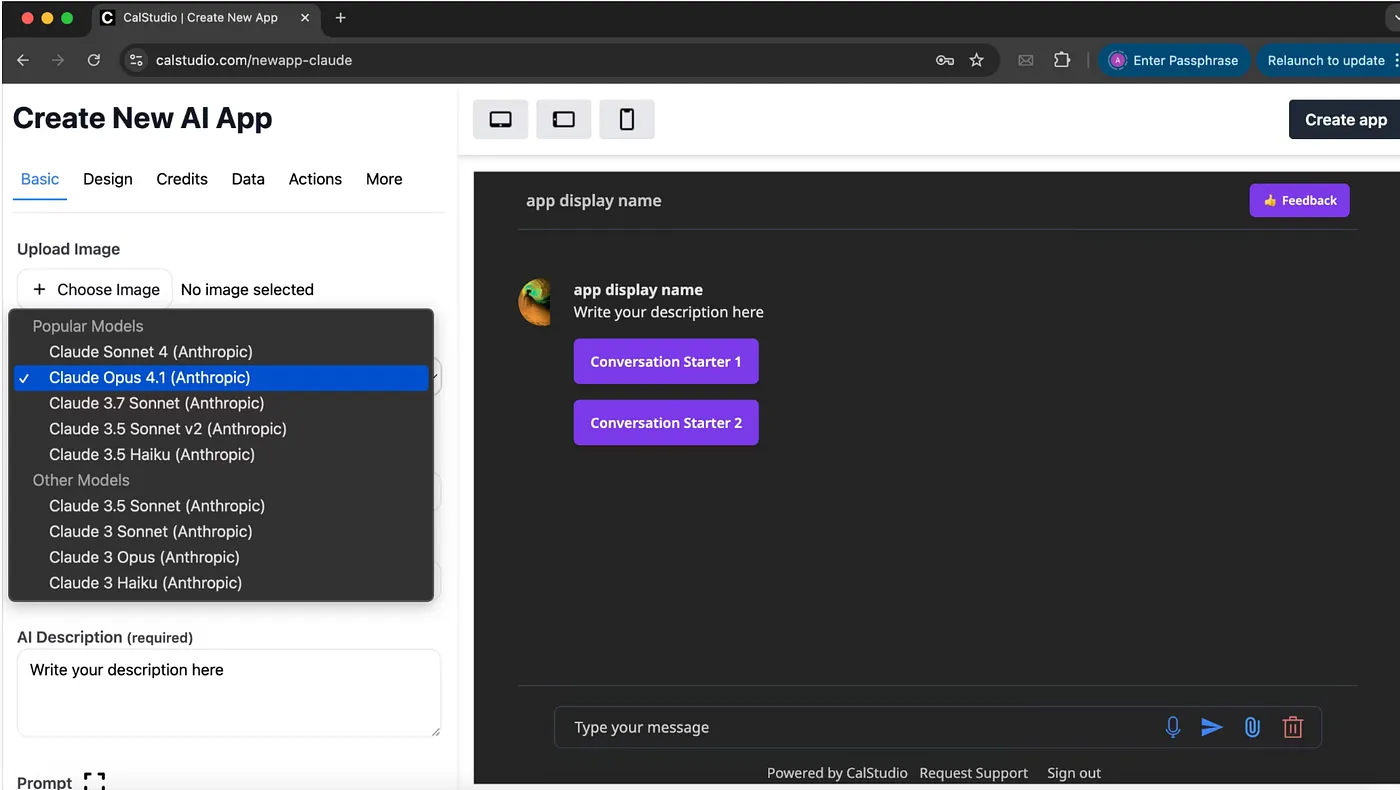Click the Create app button
This screenshot has height=790, width=1400.
click(x=1345, y=119)
